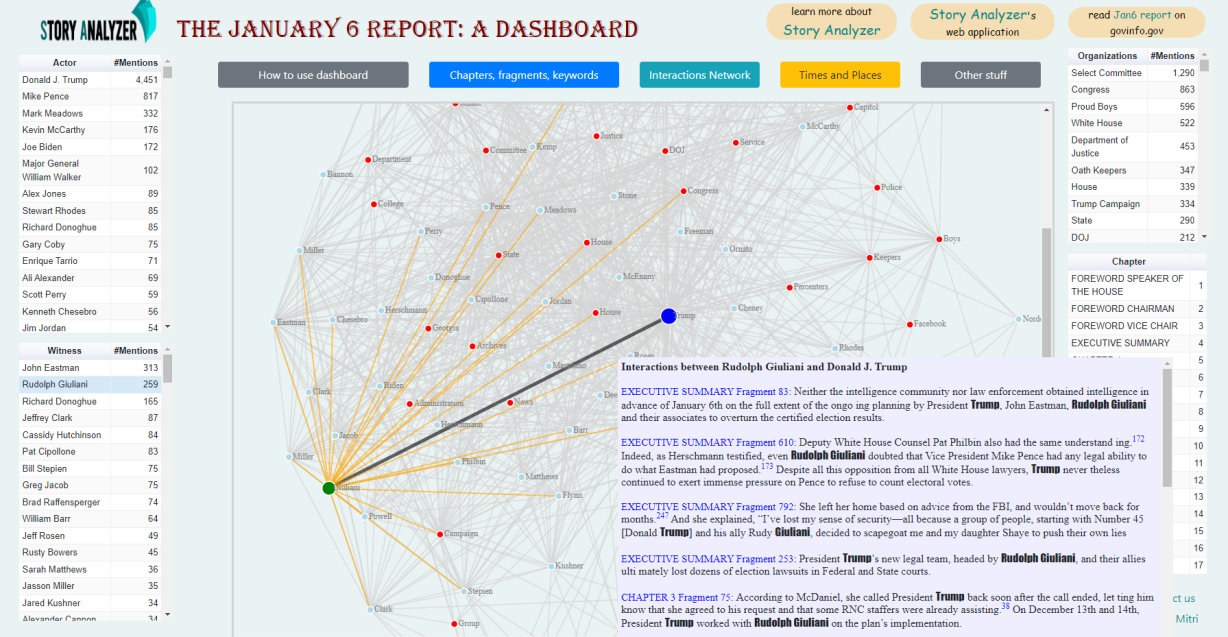The height and width of the screenshot is (637, 1228).
Task: Click the red College node
Action: [374, 204]
